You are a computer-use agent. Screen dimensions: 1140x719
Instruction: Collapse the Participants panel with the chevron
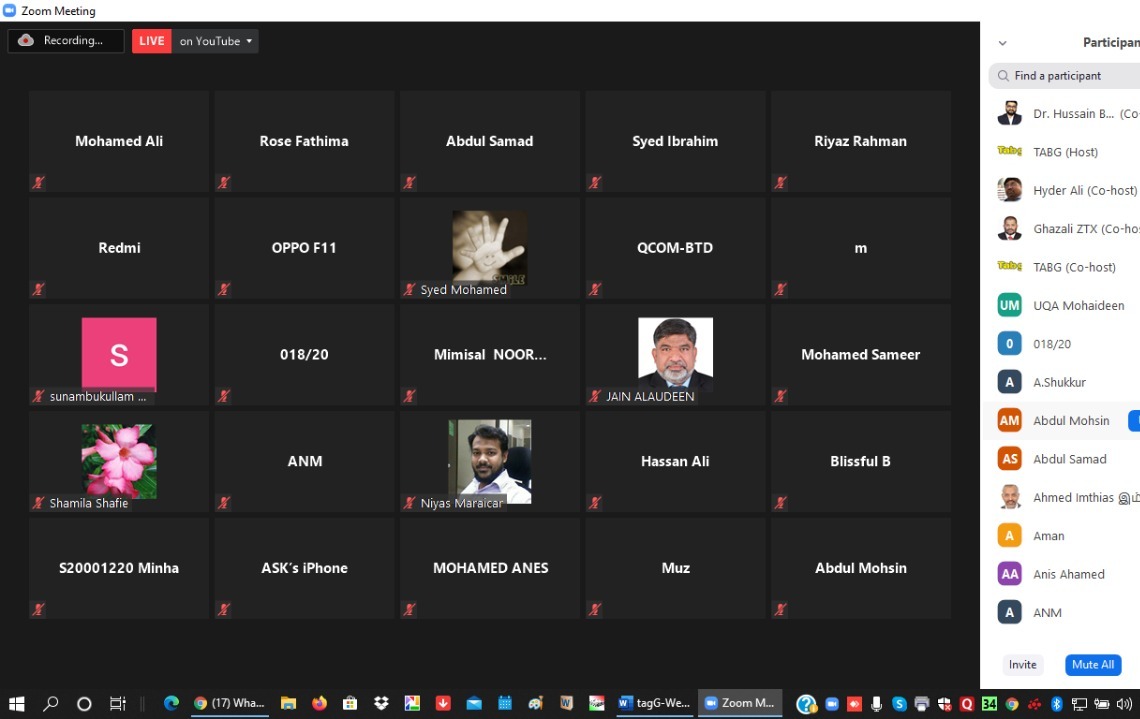(1002, 43)
